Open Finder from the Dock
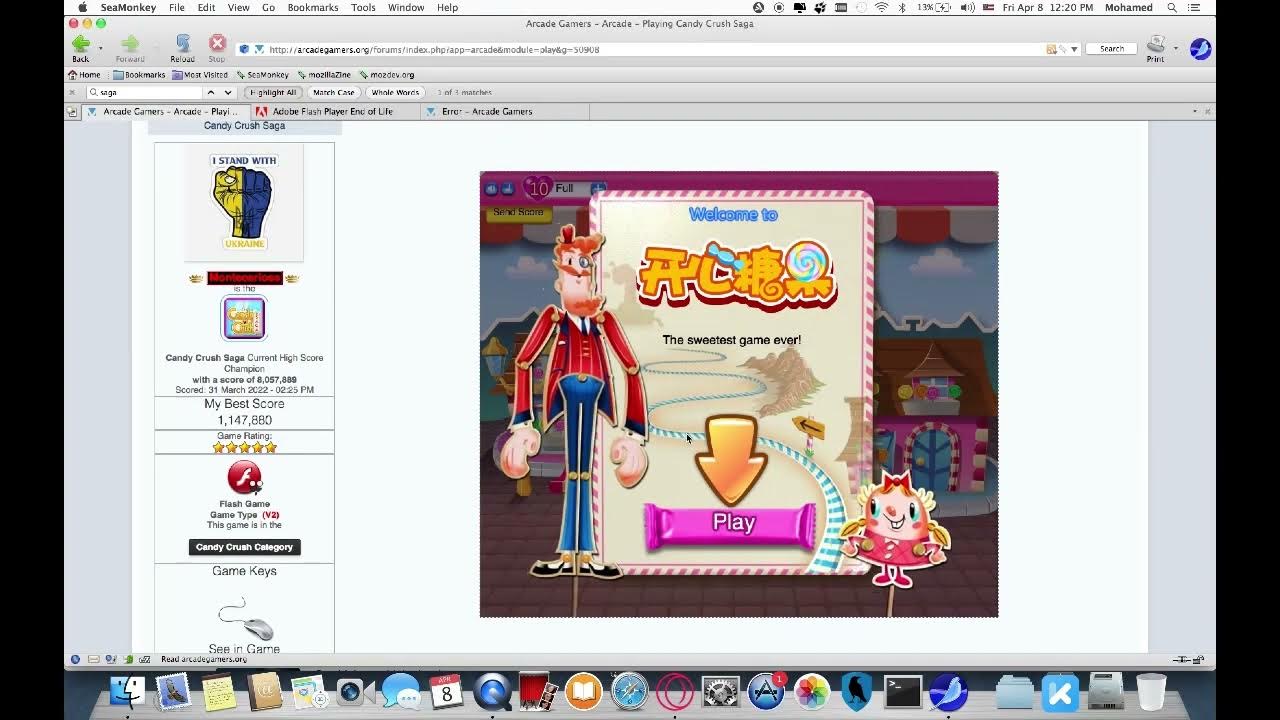This screenshot has height=720, width=1280. [127, 692]
